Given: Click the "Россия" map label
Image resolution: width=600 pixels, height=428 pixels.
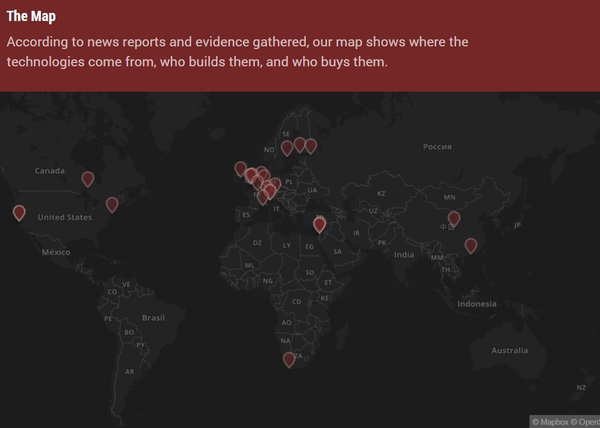Looking at the screenshot, I should (x=437, y=147).
